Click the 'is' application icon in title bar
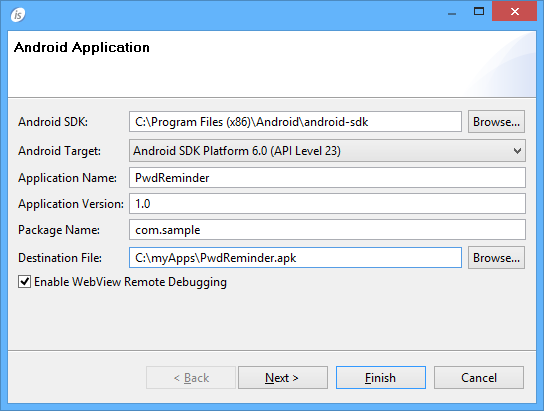This screenshot has height=411, width=544. coord(18,15)
